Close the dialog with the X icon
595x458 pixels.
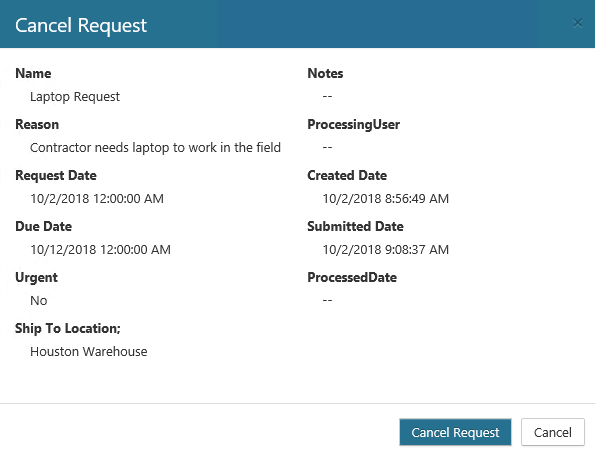[578, 24]
